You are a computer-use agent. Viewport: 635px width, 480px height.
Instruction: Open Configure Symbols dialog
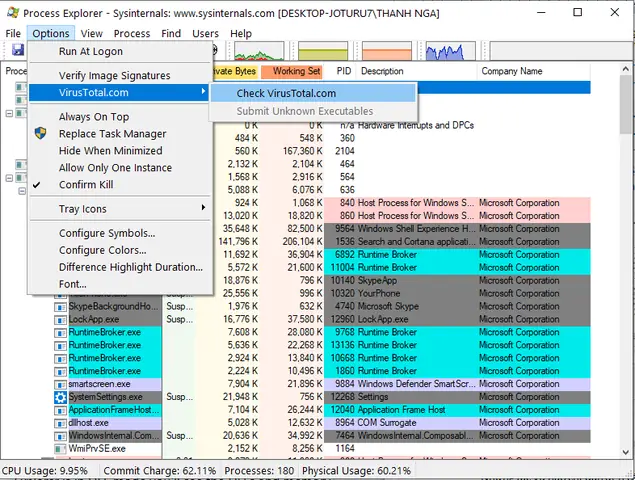pos(107,233)
